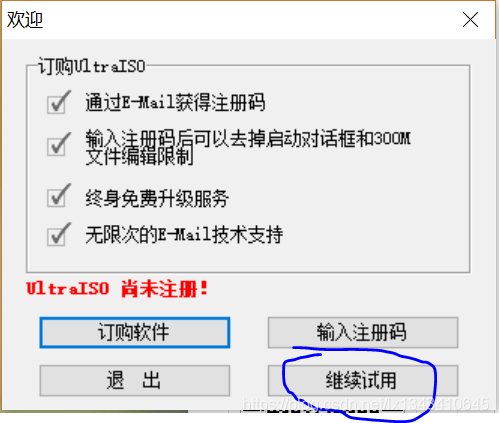Click the 通过E-Mail获得注册码 text label
This screenshot has height=423, width=499.
pos(175,102)
